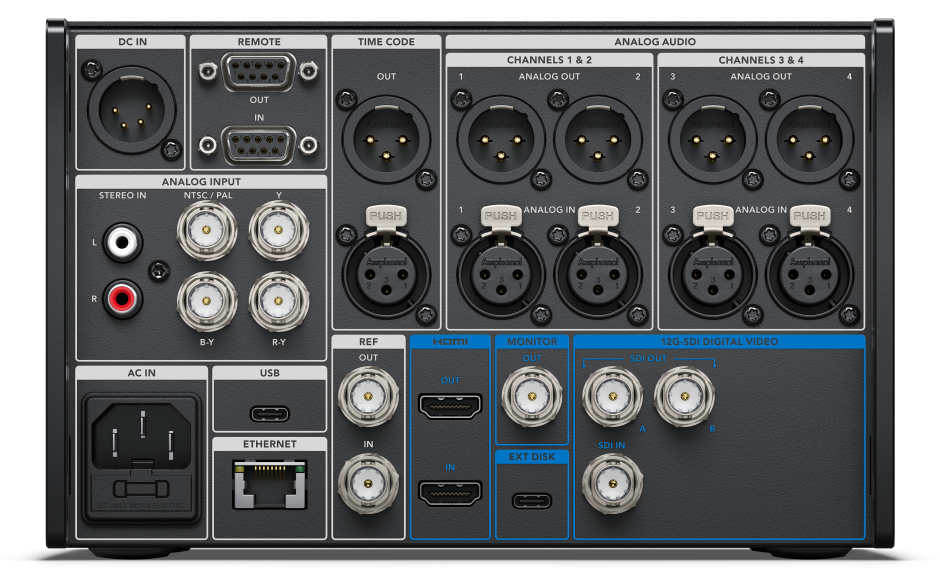940x587 pixels.
Task: Select the HDMI OUT port
Action: 451,406
